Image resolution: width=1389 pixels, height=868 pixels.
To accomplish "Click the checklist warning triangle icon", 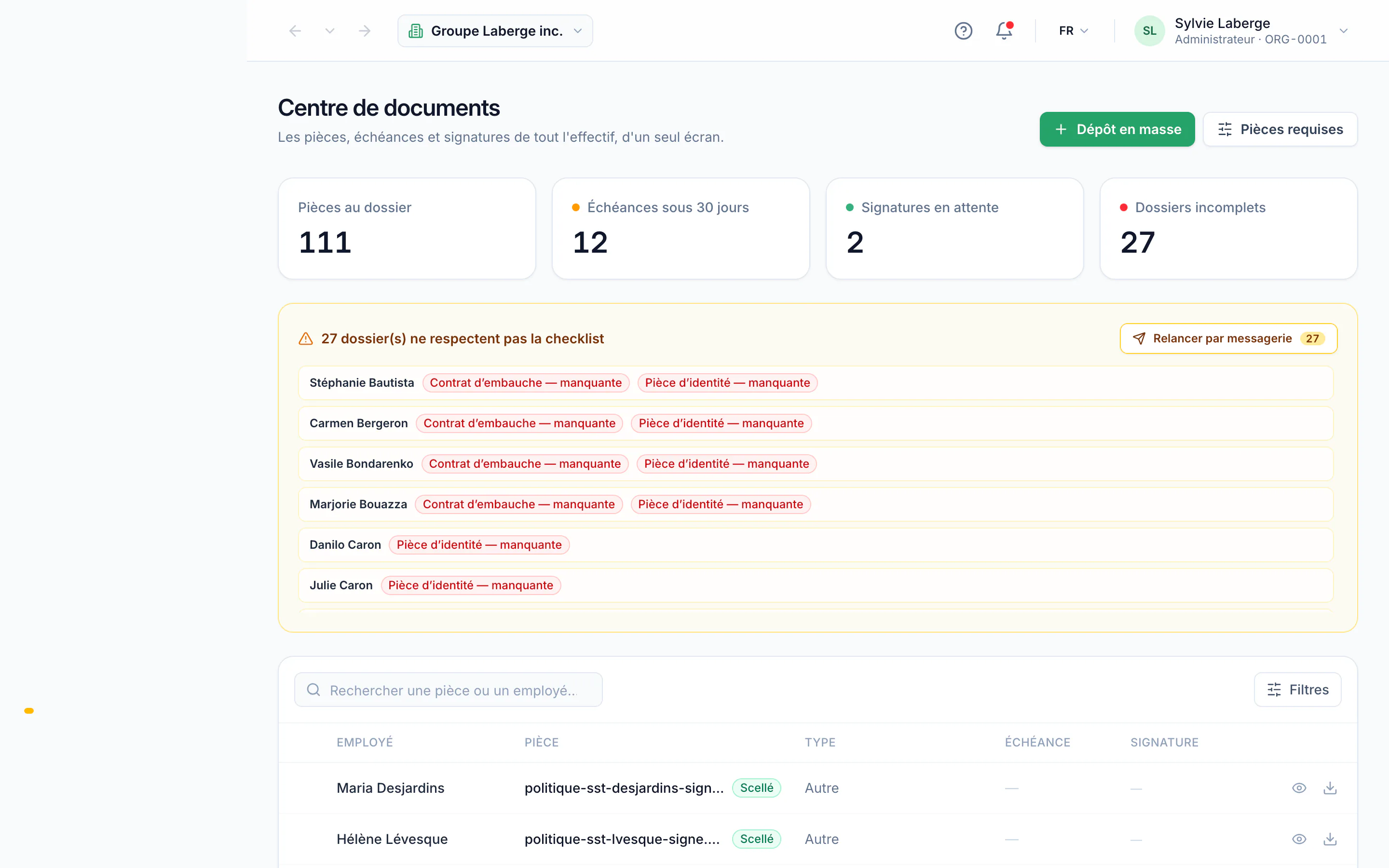I will [x=306, y=339].
